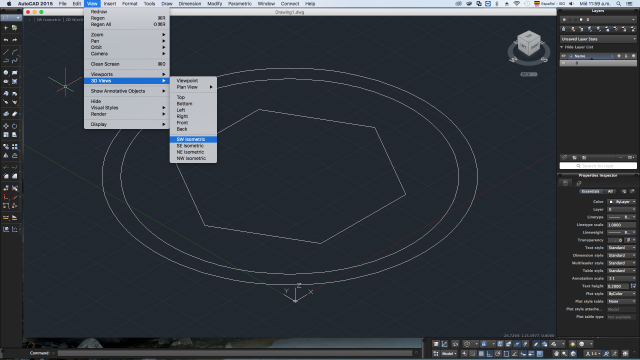Open the Wi-Fi status menu in macOS menu bar
Screen dimensions: 640x360
point(516,4)
